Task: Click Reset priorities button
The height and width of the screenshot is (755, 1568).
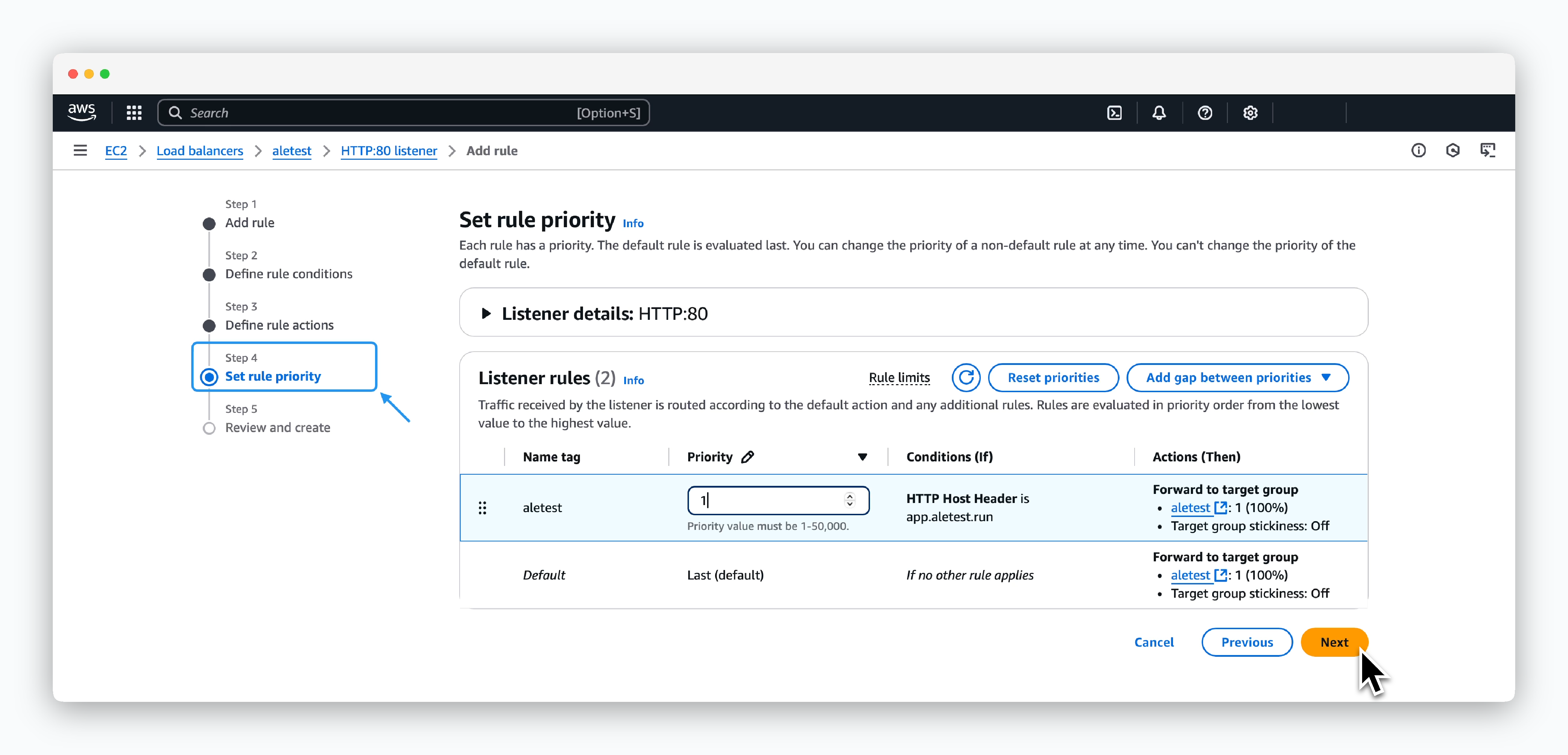Action: [x=1053, y=377]
